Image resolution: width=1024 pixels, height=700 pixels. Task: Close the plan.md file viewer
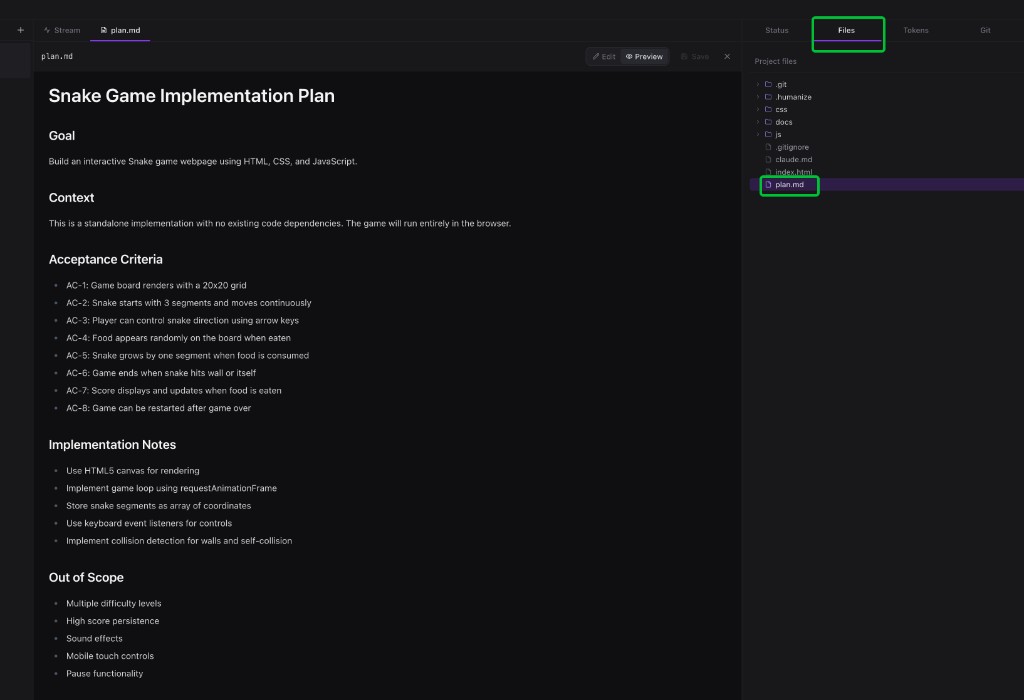727,57
